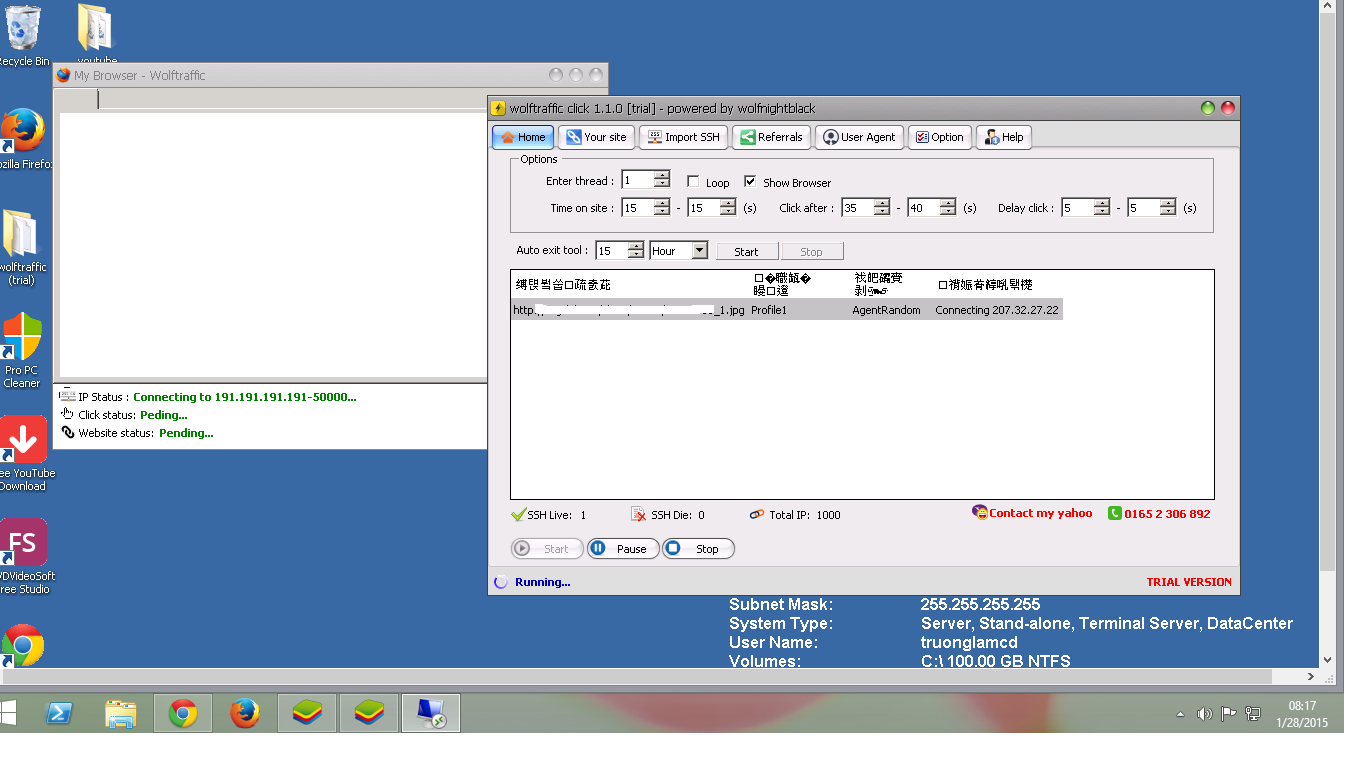The image size is (1366, 768).
Task: Open PowerShell from the taskbar
Action: tap(59, 713)
